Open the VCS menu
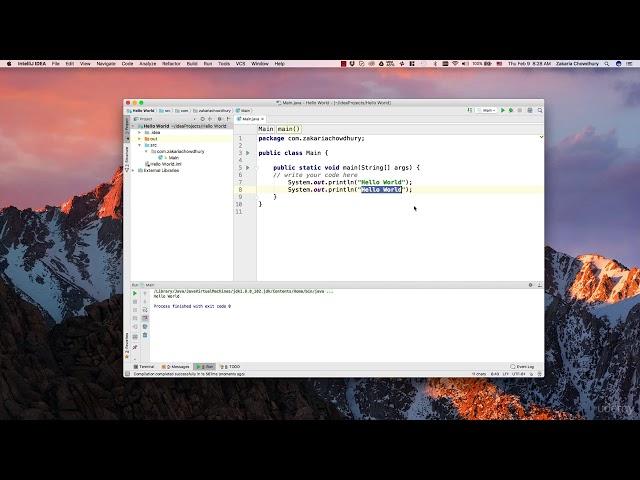The width and height of the screenshot is (640, 480). [240, 64]
